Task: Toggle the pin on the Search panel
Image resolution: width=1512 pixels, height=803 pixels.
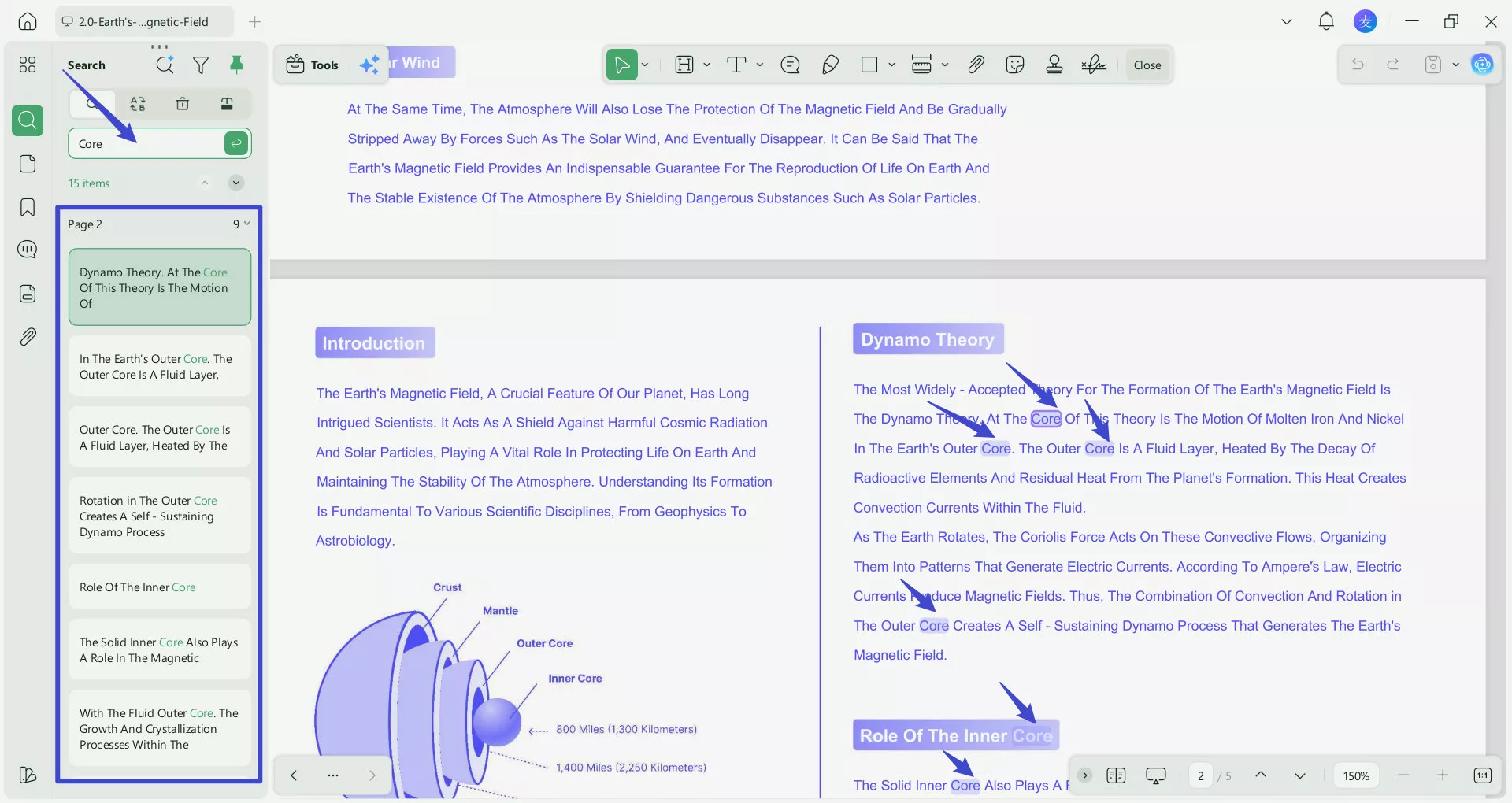Action: point(238,65)
